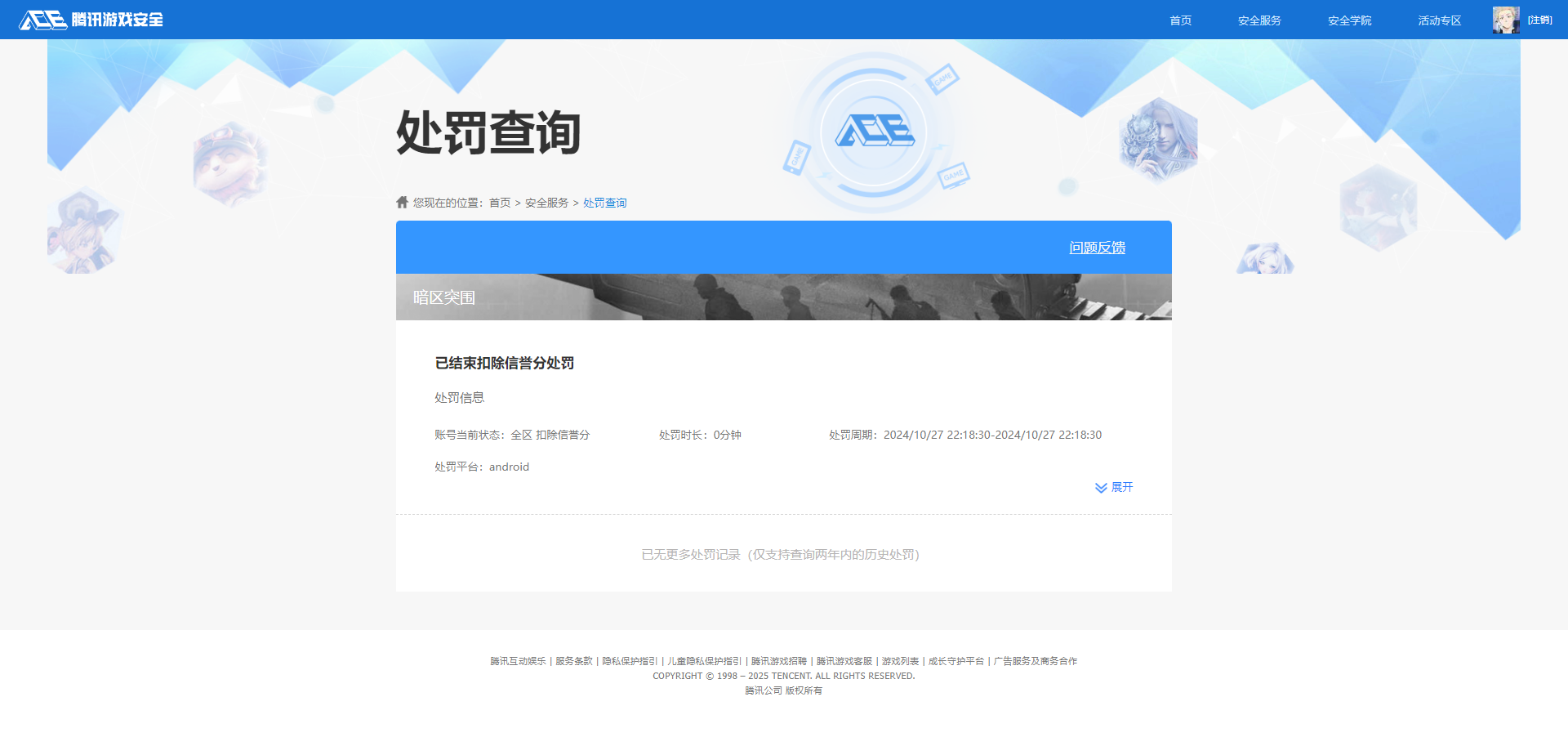Open 首页 in top navigation
This screenshot has width=1568, height=755.
coord(1179,20)
